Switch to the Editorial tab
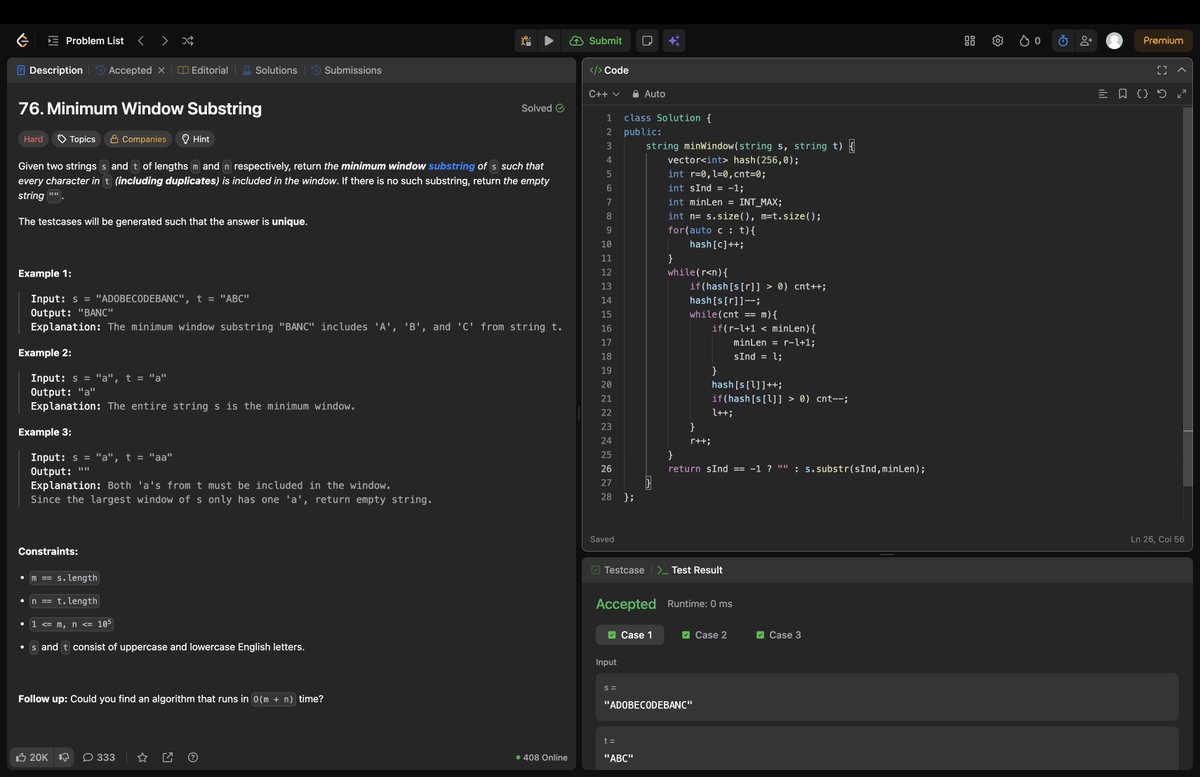 (203, 70)
